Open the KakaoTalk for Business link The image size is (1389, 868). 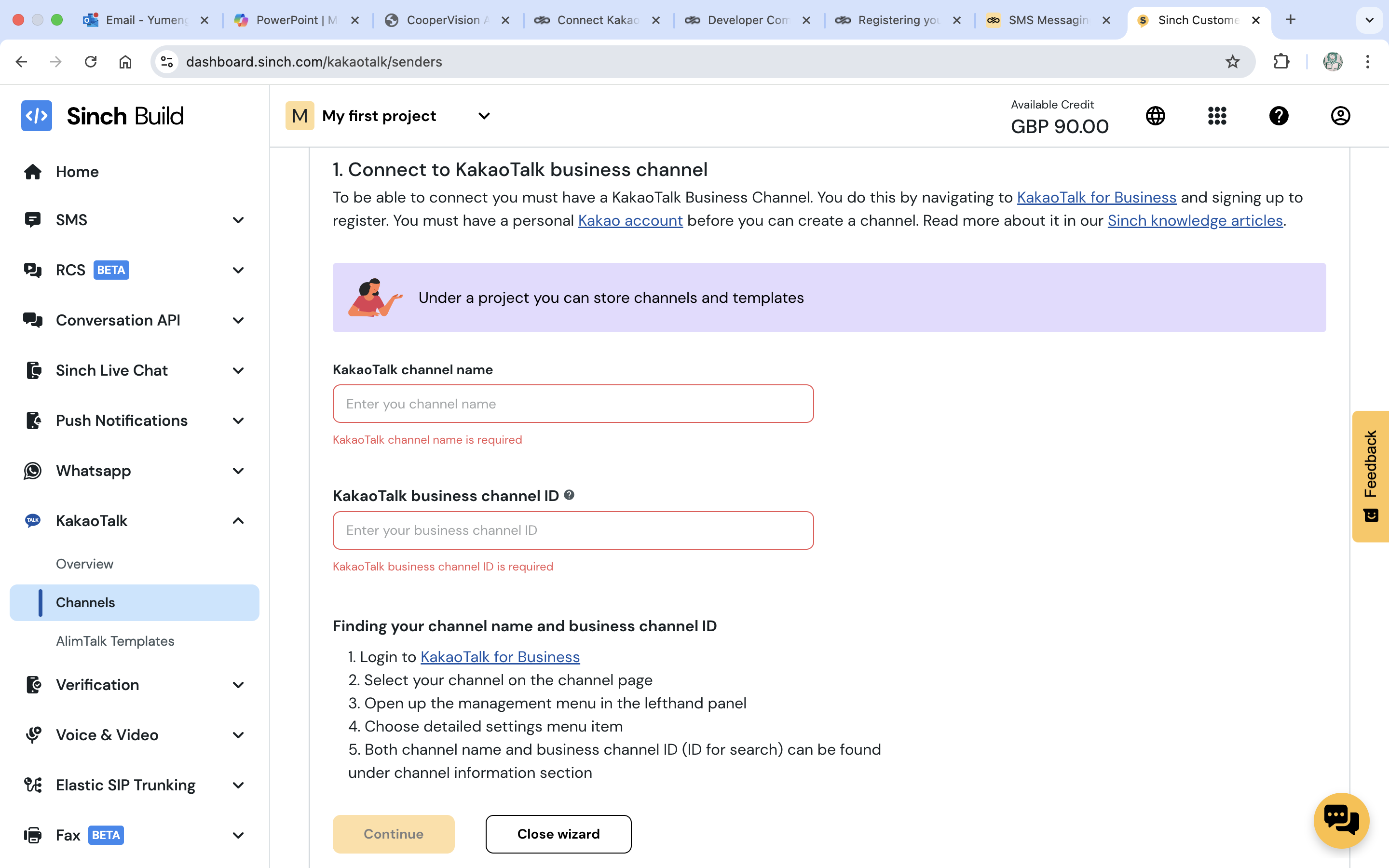coord(499,657)
